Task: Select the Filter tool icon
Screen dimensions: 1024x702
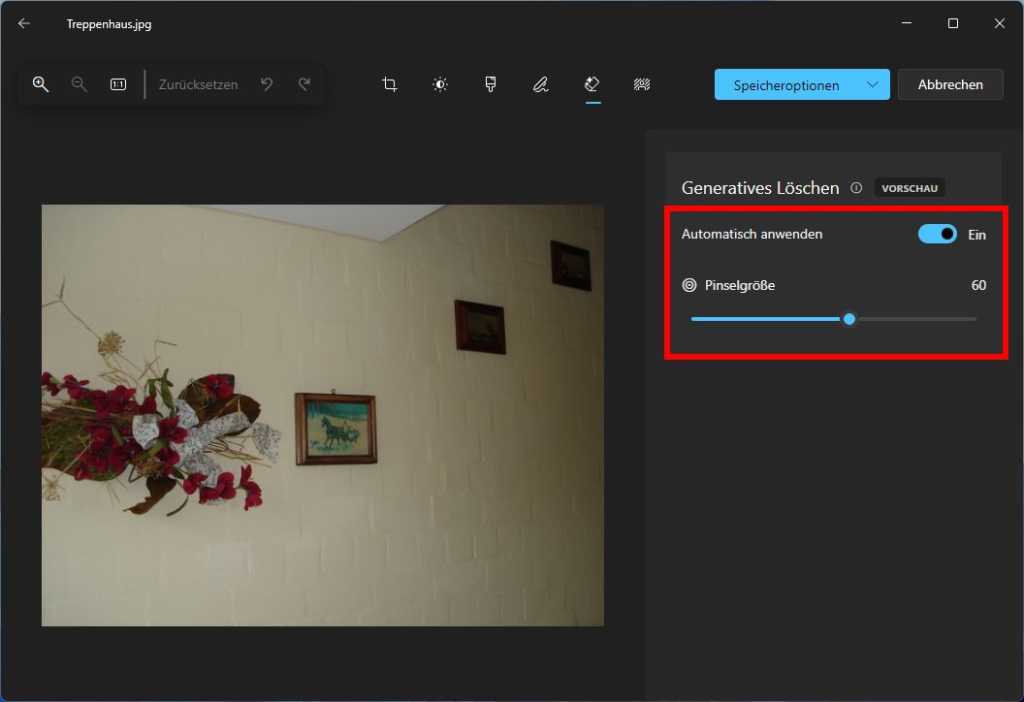Action: tap(490, 84)
